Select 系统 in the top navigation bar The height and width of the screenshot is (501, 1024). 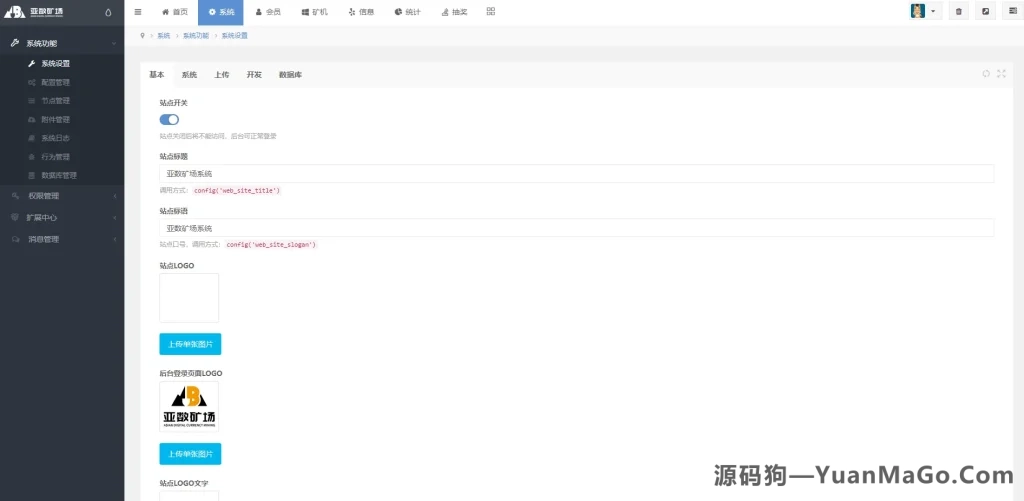pos(221,12)
